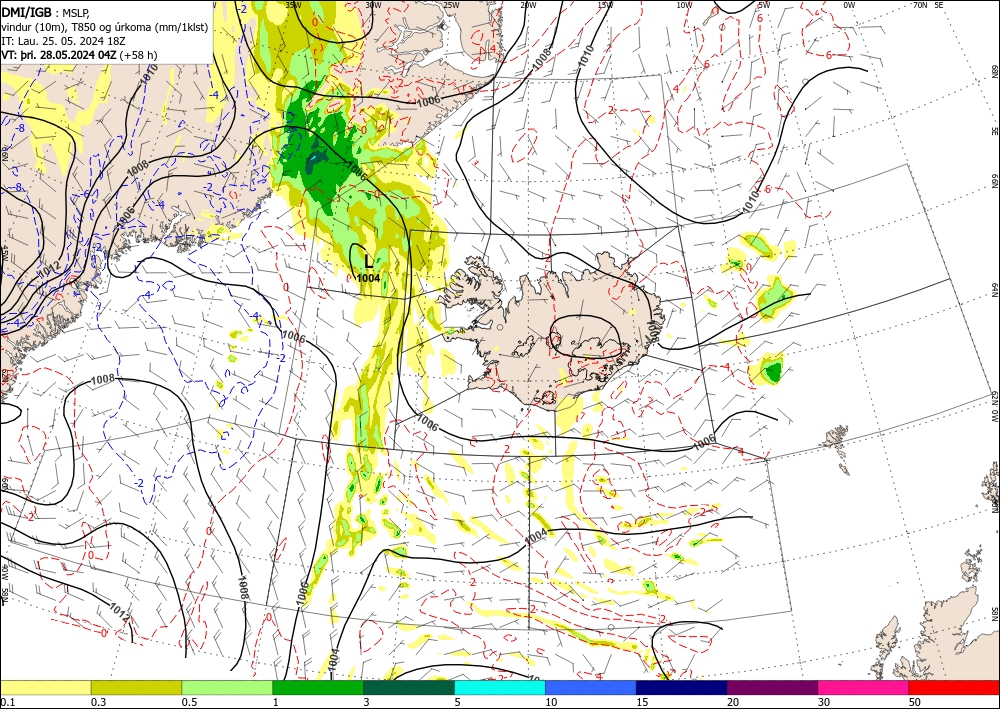This screenshot has height=709, width=1000.
Task: Pick the dark green 3–5 legend band
Action: [409, 688]
